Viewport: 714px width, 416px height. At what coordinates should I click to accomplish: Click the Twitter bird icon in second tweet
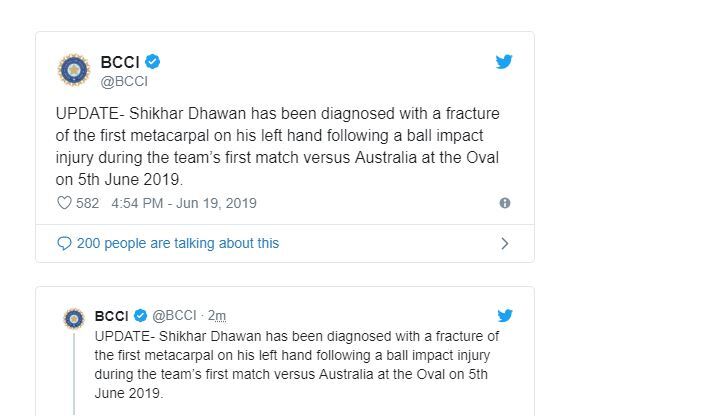(505, 315)
